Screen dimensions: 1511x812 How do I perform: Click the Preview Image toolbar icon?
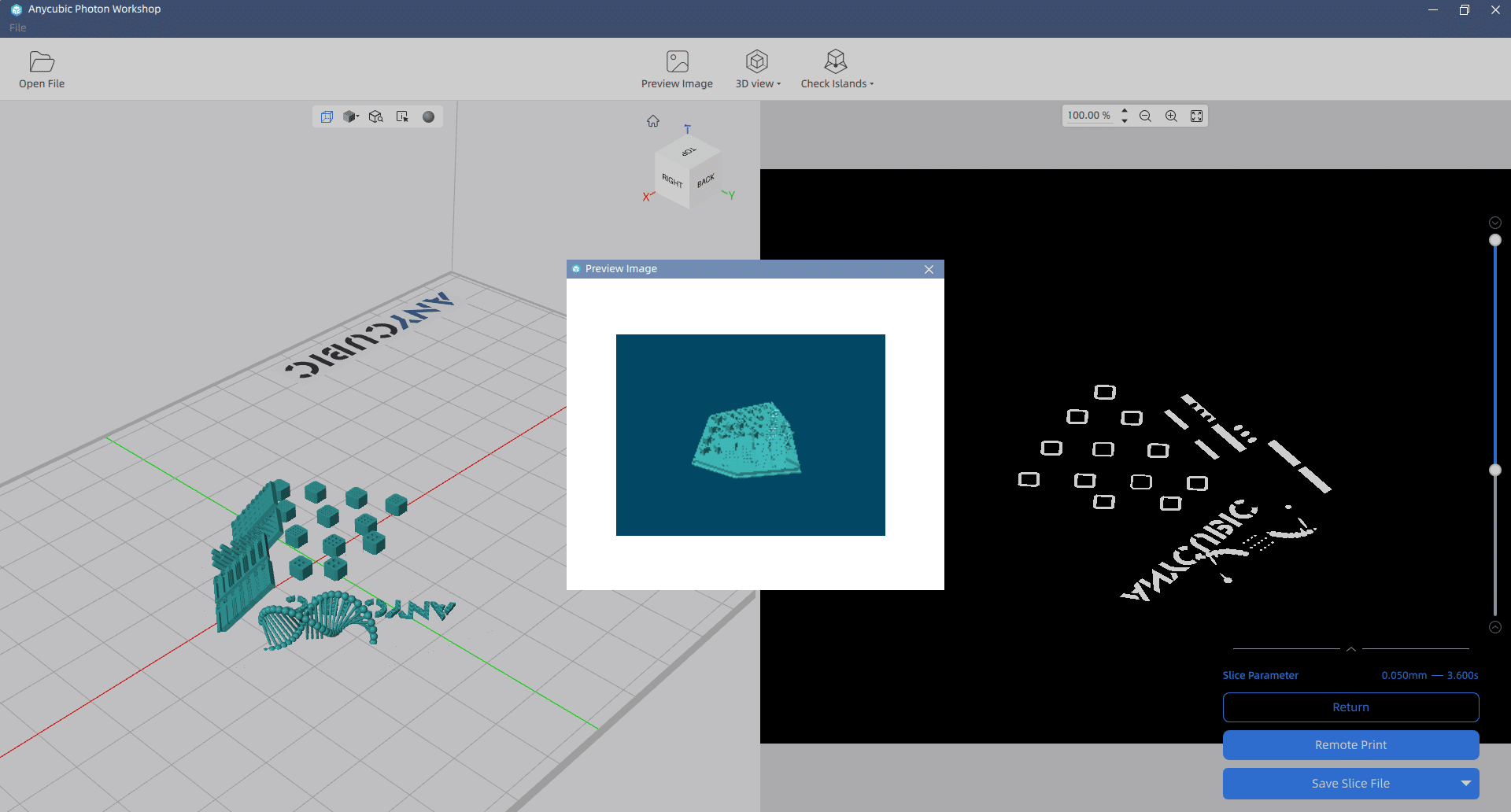tap(677, 62)
